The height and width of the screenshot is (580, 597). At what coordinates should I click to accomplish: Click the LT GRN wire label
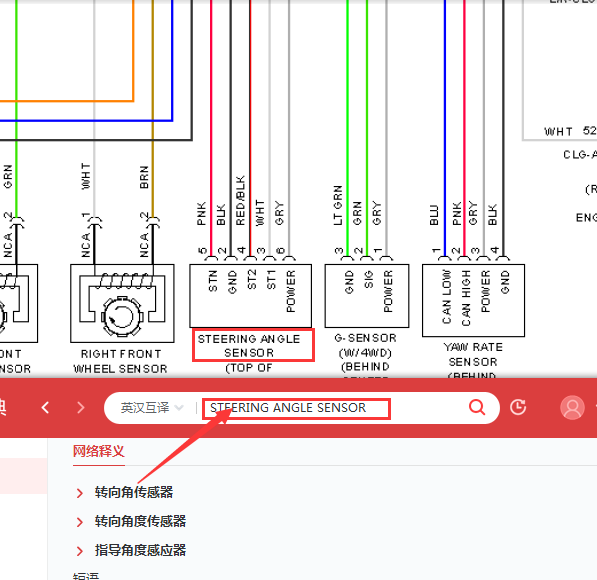tap(338, 206)
